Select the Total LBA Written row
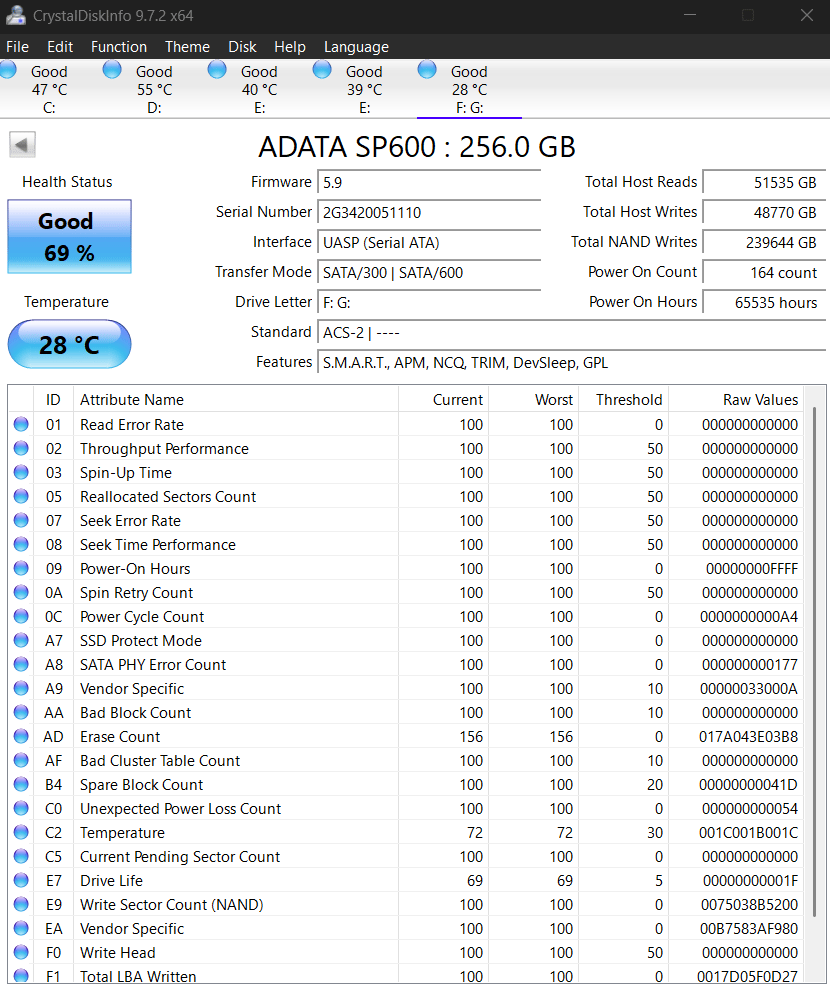The image size is (830, 991). (x=406, y=974)
